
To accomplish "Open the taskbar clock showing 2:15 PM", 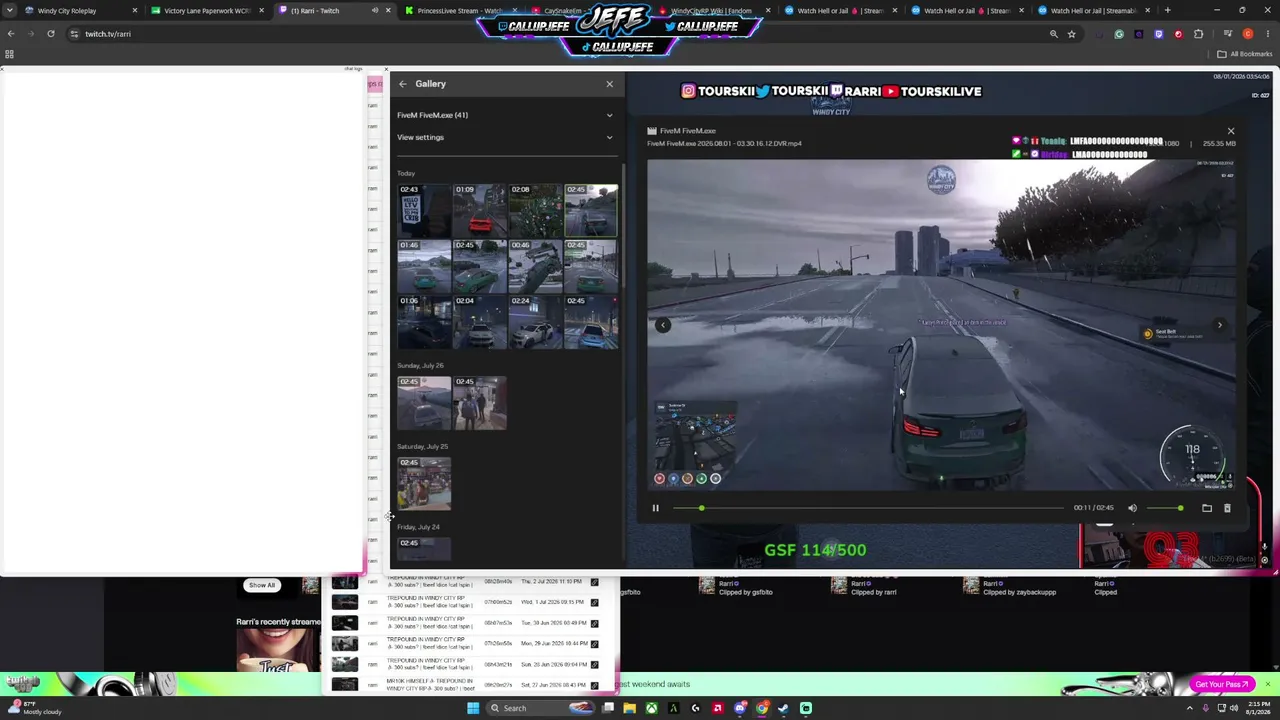I will [x=1259, y=708].
